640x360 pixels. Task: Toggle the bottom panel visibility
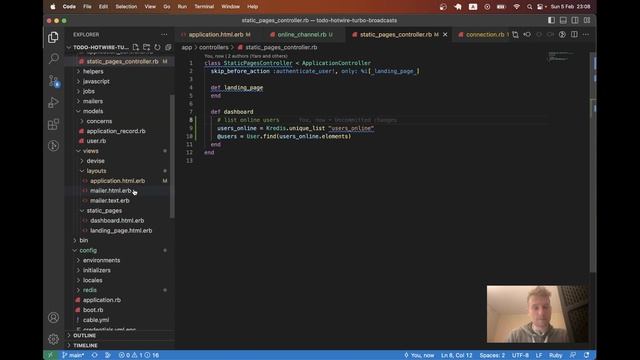563,20
